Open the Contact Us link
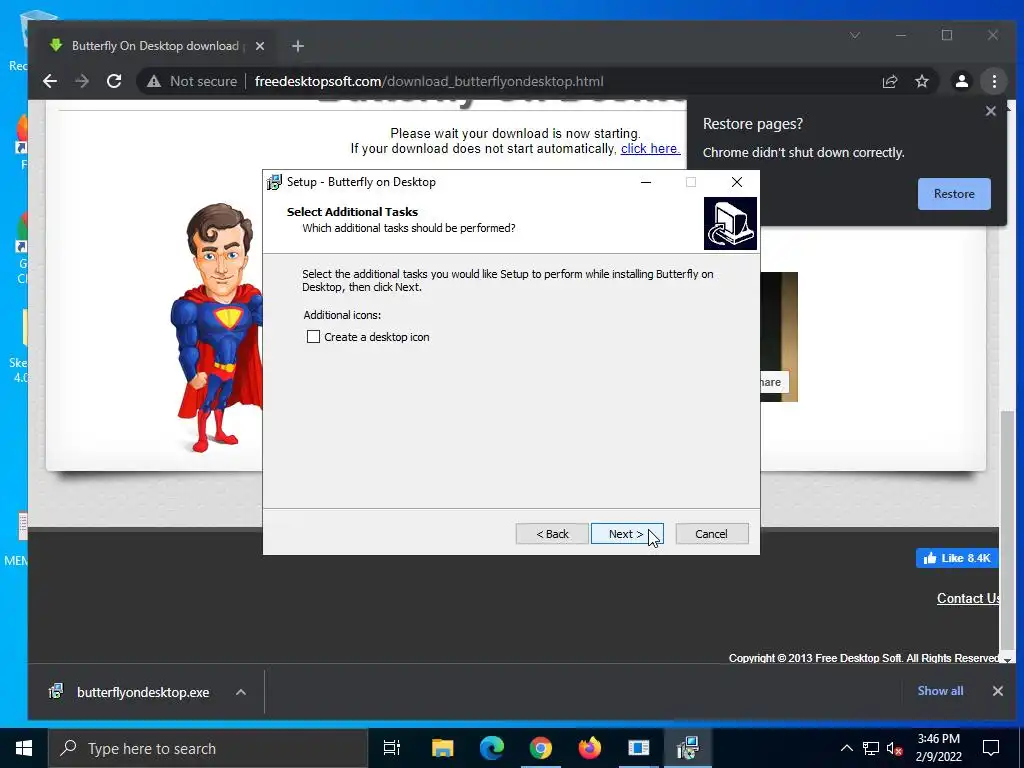This screenshot has height=768, width=1024. click(968, 598)
